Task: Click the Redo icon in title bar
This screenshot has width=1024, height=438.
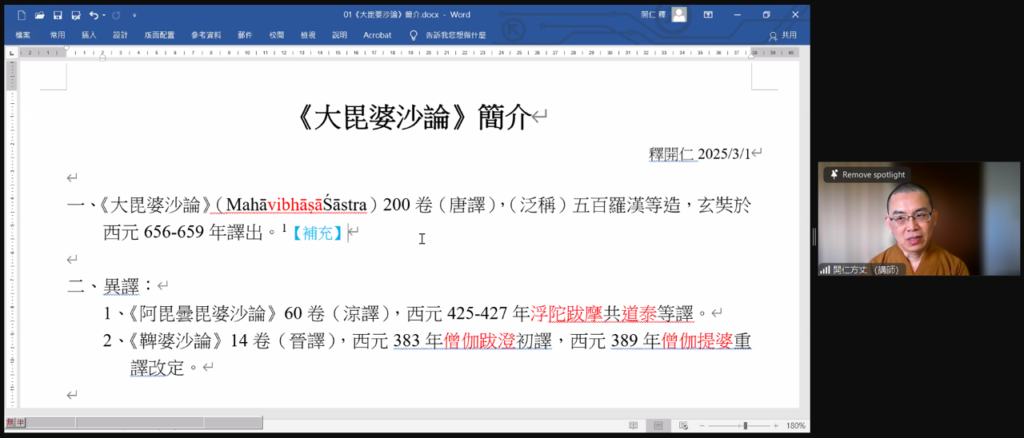Action: pos(116,15)
